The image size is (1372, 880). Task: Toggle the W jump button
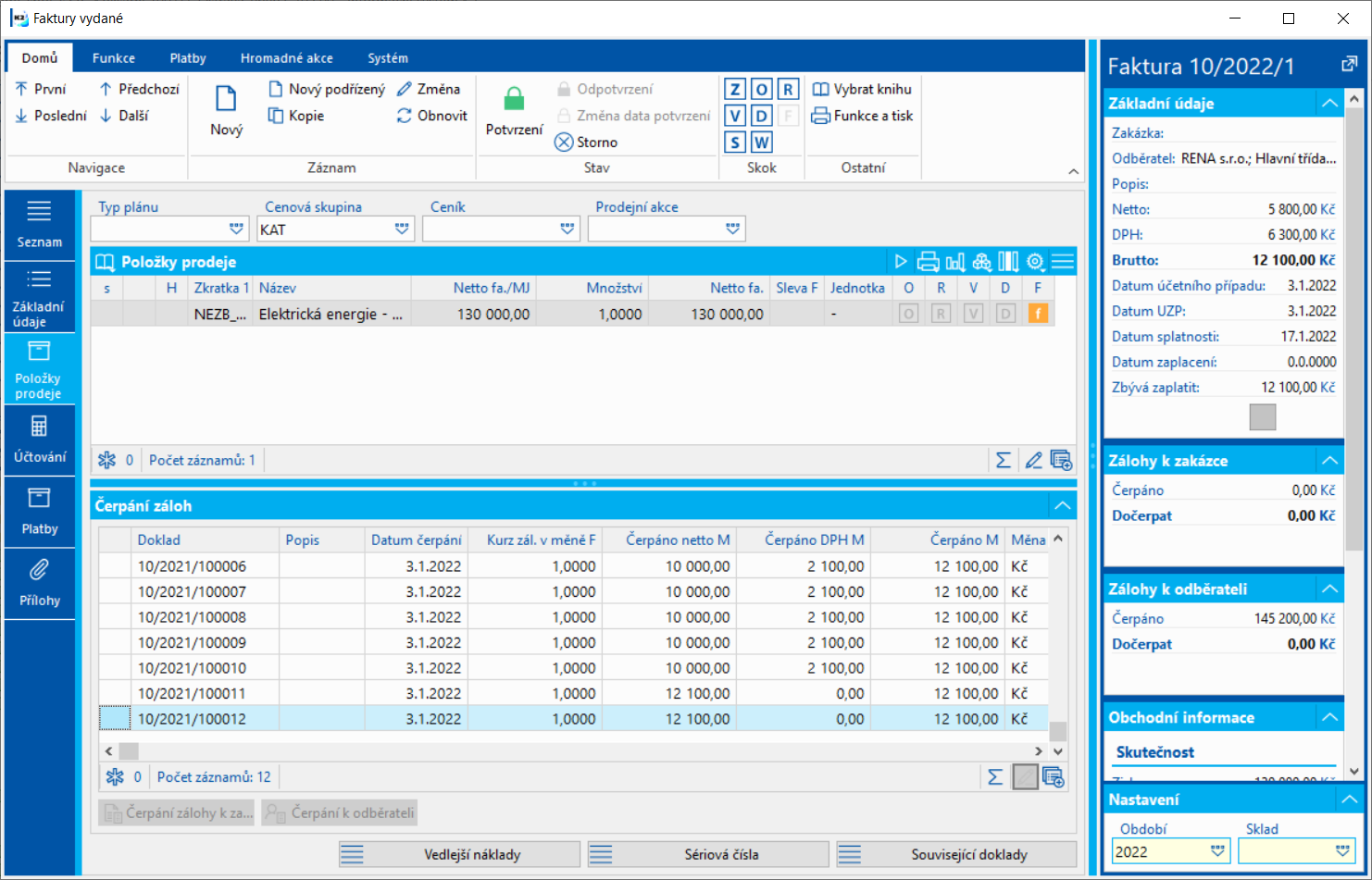(x=761, y=143)
